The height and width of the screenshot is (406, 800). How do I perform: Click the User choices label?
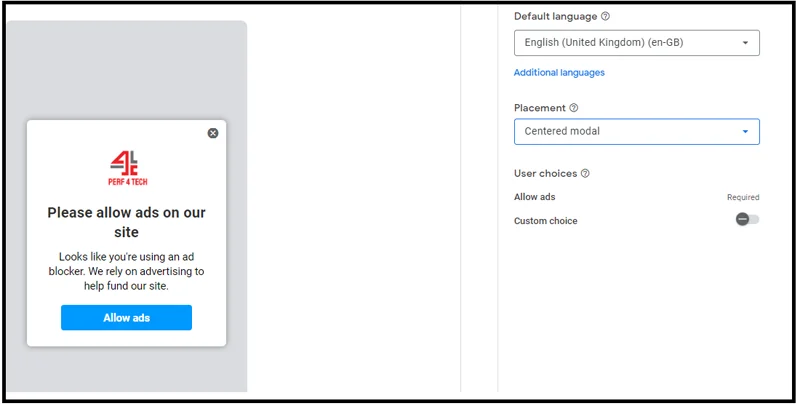click(545, 173)
